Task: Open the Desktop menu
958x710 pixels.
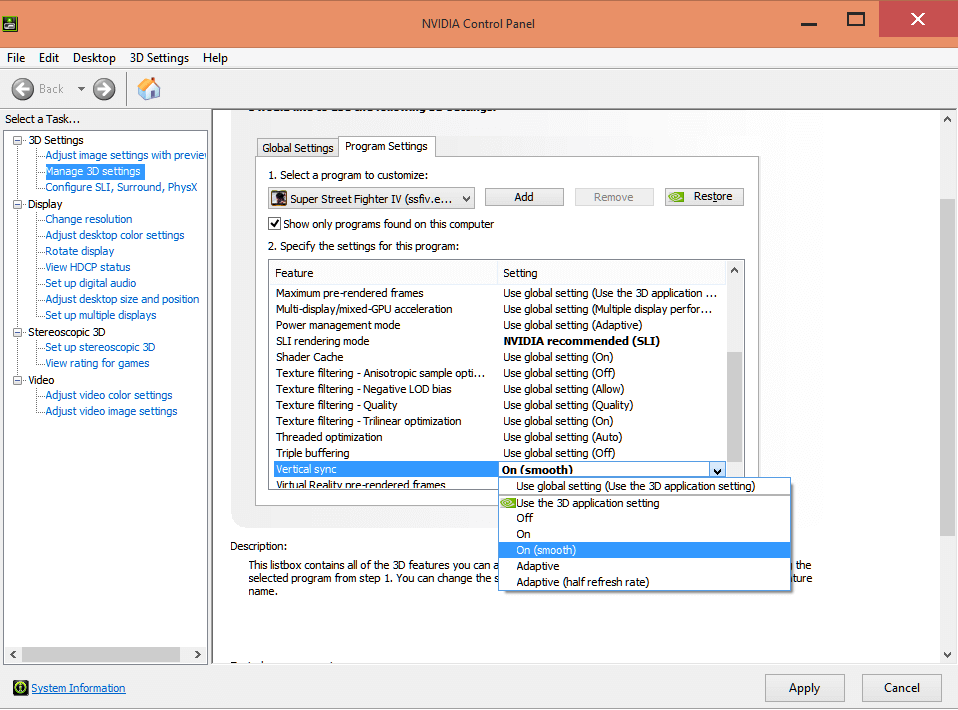Action: 94,58
